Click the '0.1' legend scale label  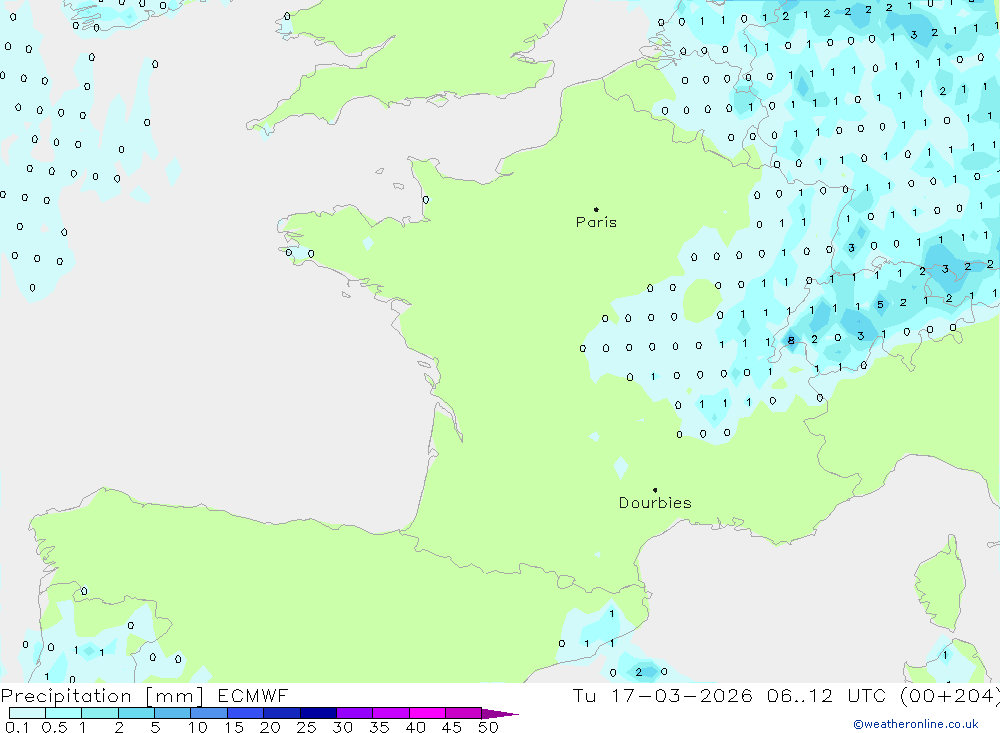17,727
